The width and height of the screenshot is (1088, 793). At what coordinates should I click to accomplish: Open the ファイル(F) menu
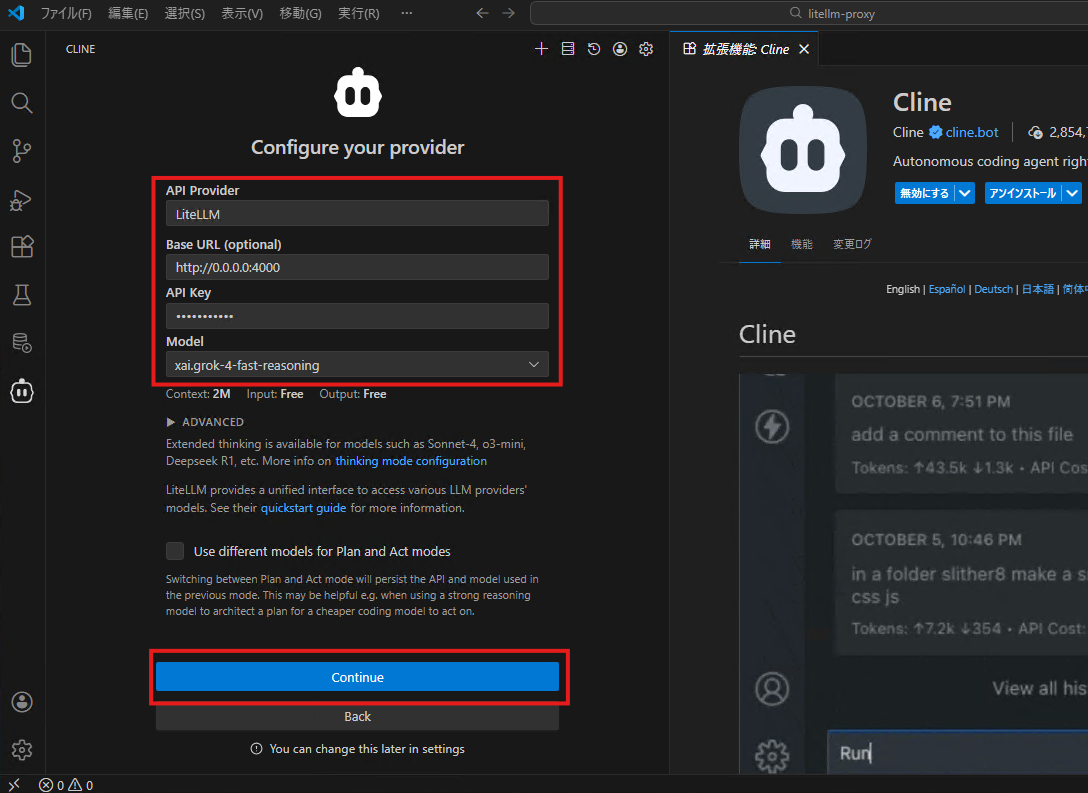click(66, 13)
